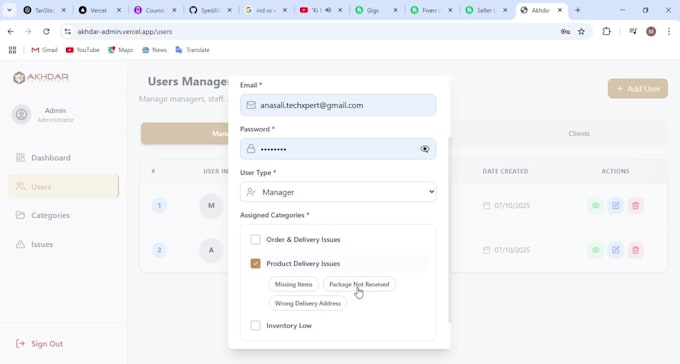This screenshot has height=364, width=680.
Task: Click the Dashboard grid icon
Action: point(20,157)
